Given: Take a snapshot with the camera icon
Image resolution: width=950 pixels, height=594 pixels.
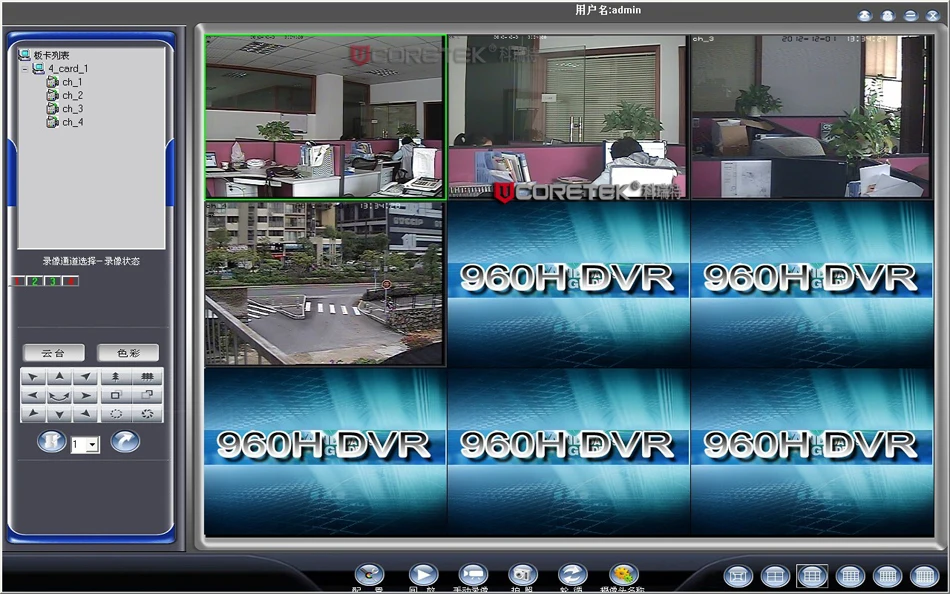Looking at the screenshot, I should click(522, 575).
